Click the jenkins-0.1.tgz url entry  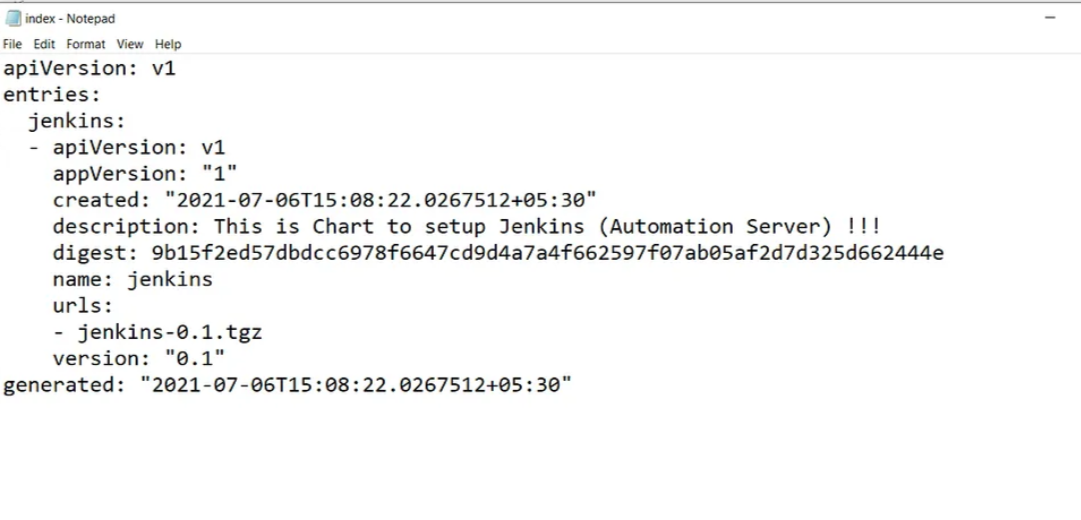[x=170, y=332]
